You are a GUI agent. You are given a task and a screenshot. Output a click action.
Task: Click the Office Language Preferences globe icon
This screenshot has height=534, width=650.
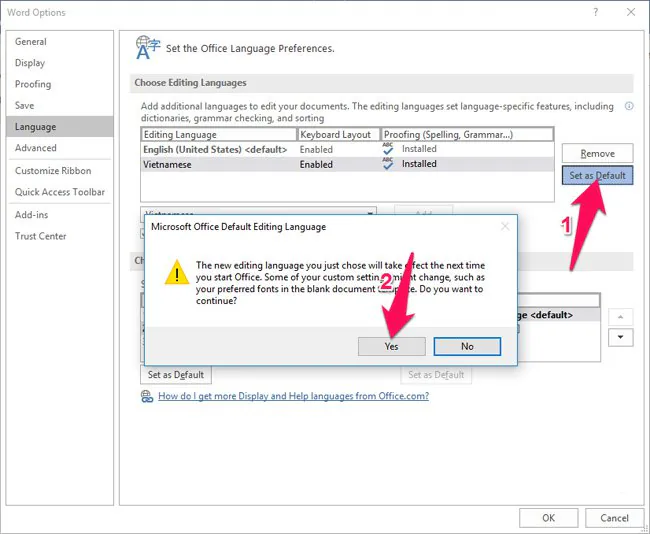[x=148, y=47]
